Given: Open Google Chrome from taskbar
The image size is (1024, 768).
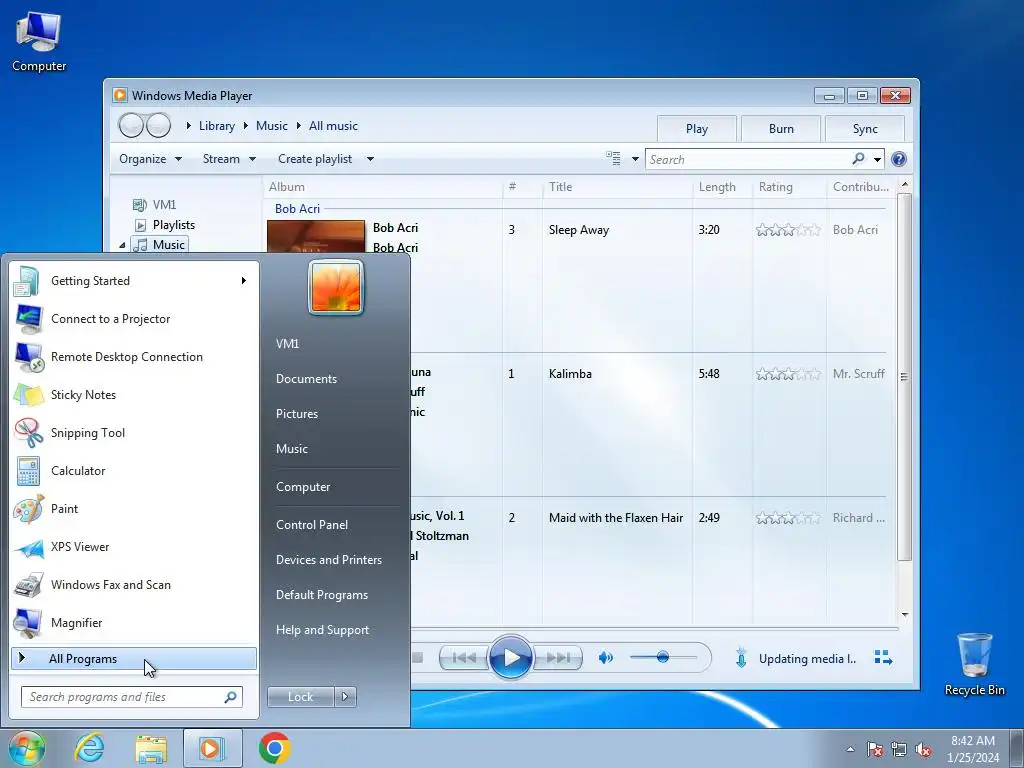Looking at the screenshot, I should coord(274,748).
